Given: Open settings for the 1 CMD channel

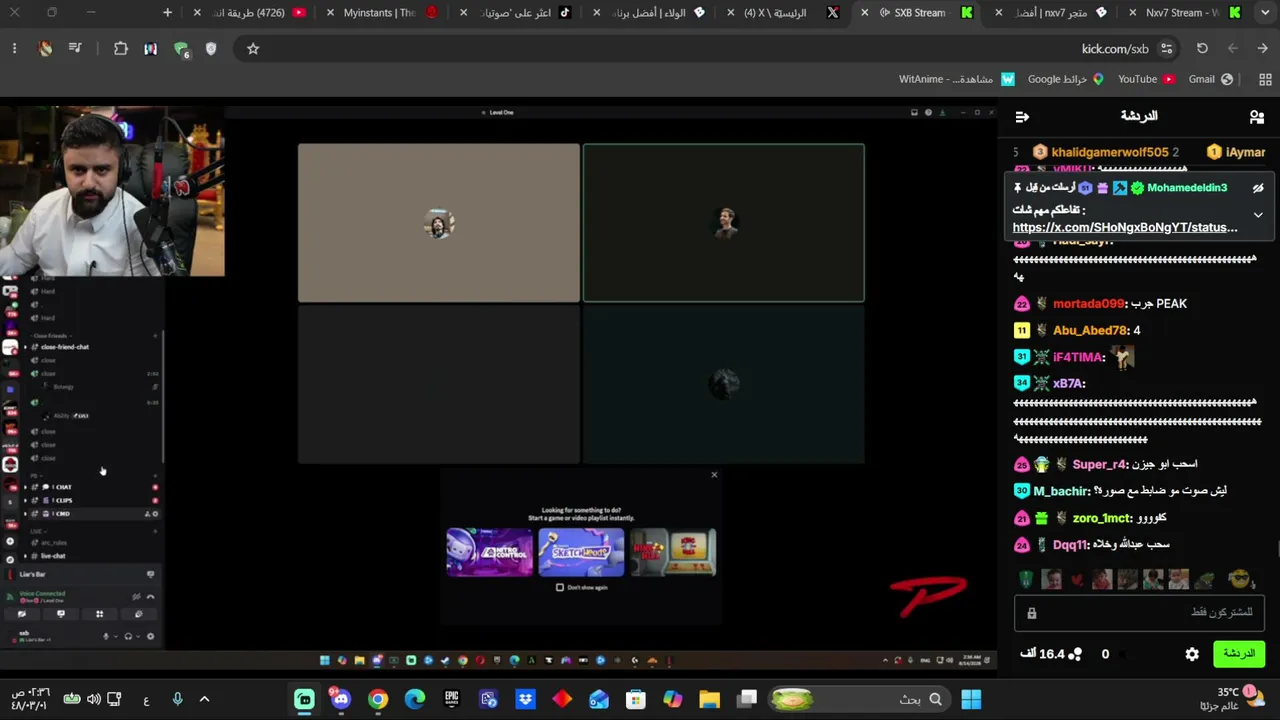Looking at the screenshot, I should pyautogui.click(x=155, y=514).
